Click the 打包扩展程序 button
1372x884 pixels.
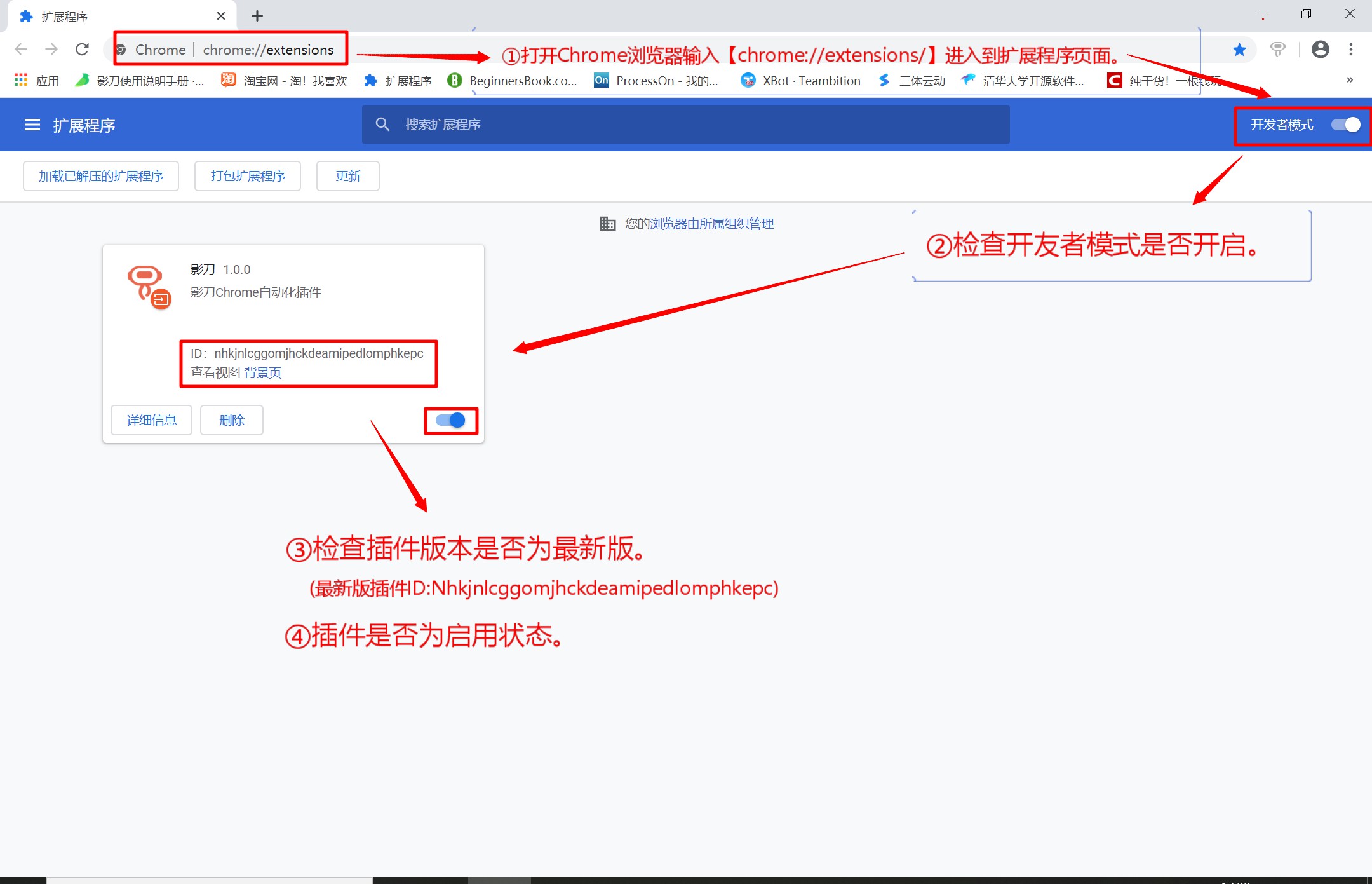pos(248,176)
